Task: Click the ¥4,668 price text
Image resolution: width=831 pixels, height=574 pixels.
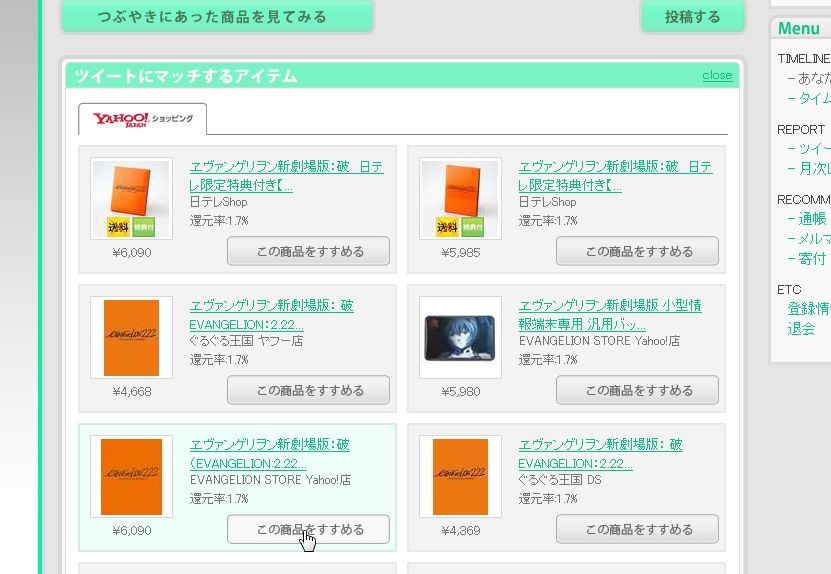Action: pyautogui.click(x=132, y=392)
